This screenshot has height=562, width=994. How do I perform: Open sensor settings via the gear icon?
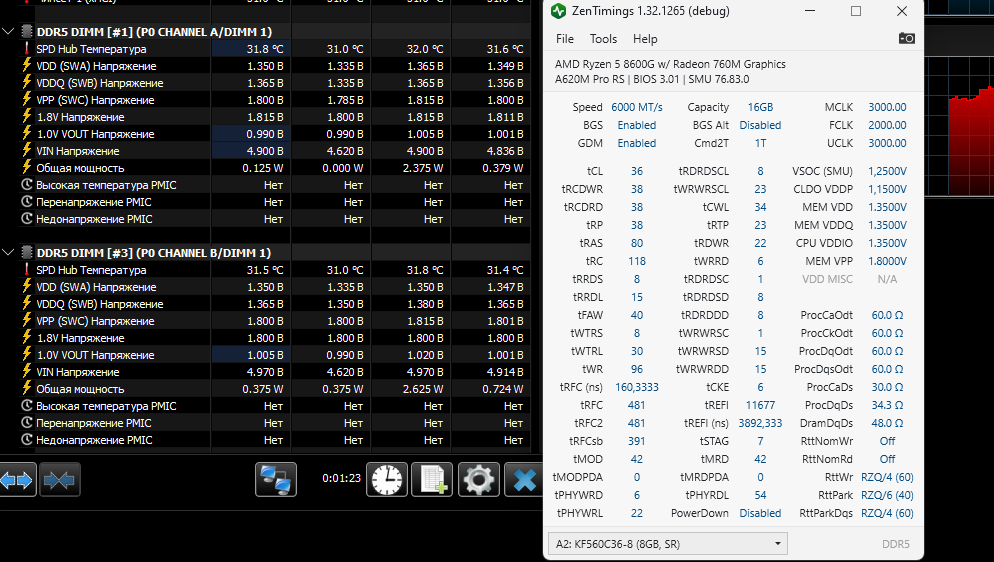[x=478, y=480]
